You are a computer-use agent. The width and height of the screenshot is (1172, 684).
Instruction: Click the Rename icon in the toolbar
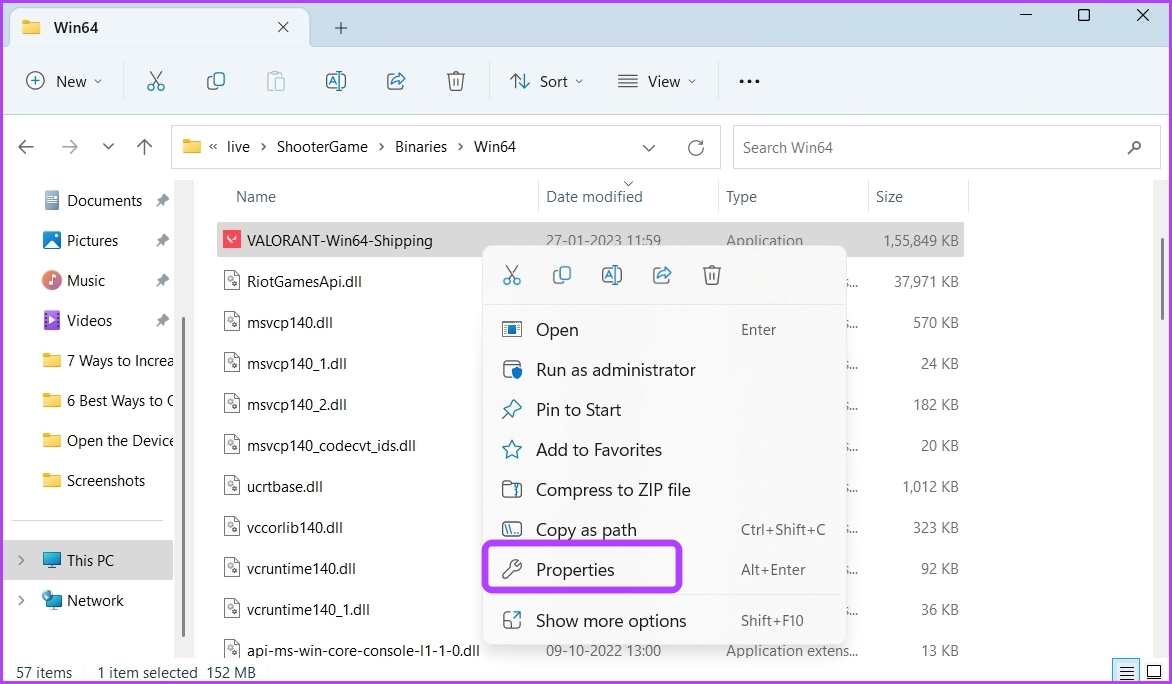[336, 81]
